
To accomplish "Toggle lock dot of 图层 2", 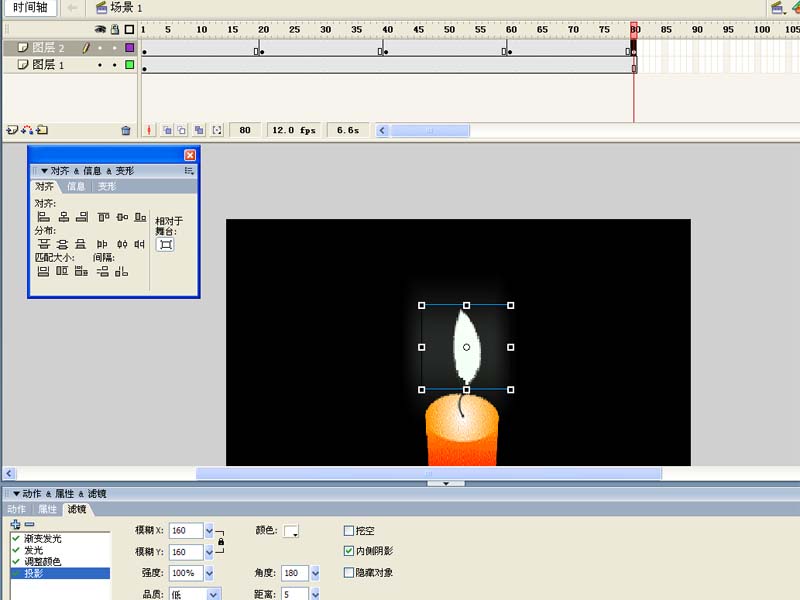I will (x=115, y=48).
